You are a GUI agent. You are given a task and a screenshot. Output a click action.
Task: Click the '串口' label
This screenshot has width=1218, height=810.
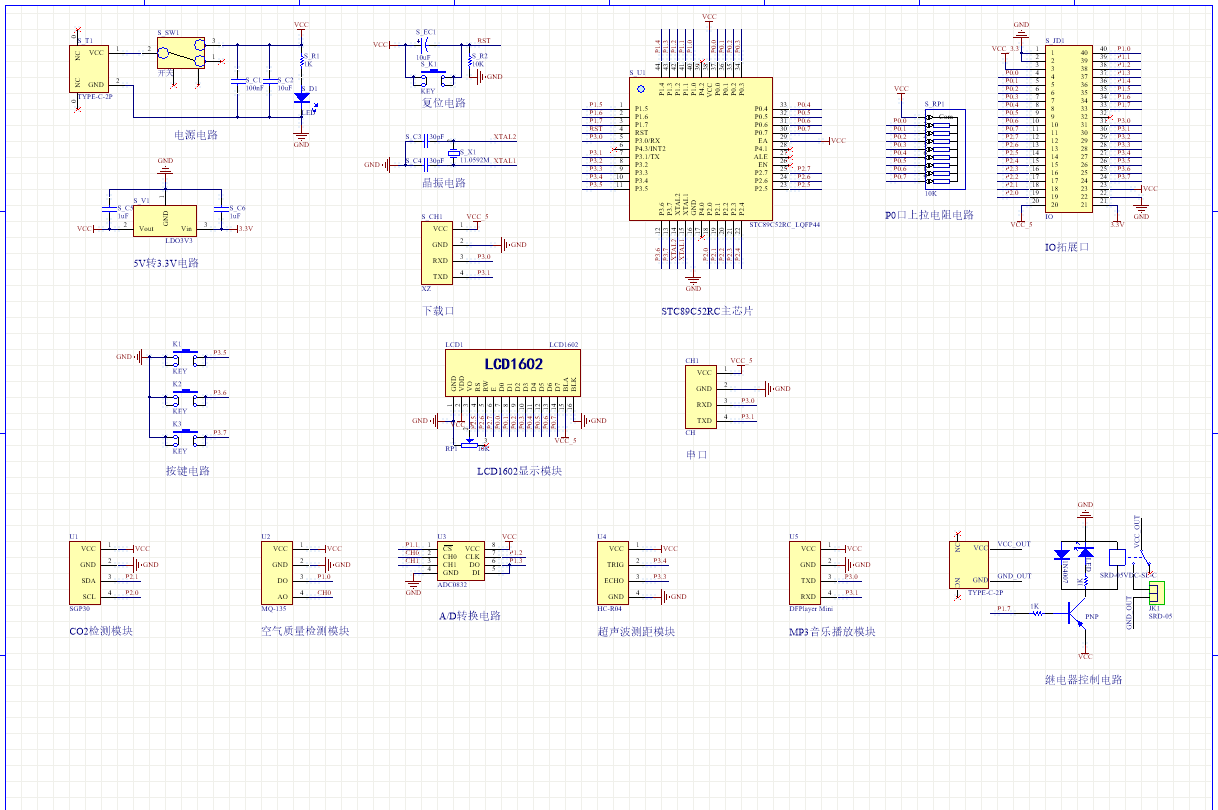[x=696, y=455]
